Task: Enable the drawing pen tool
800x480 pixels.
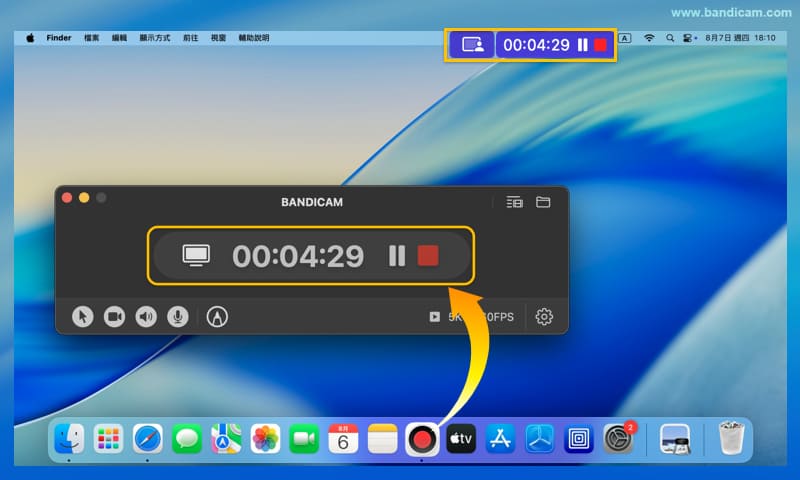Action: pos(217,317)
